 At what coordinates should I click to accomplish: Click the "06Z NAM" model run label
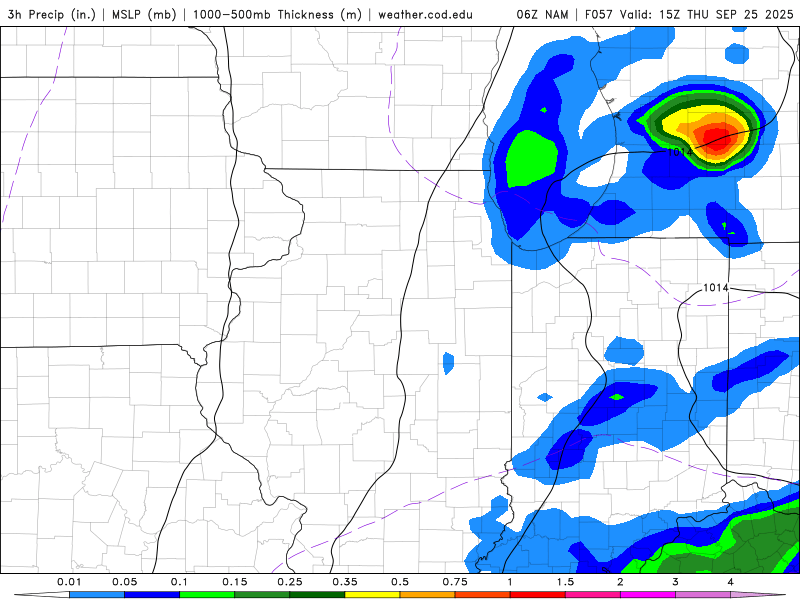(542, 14)
